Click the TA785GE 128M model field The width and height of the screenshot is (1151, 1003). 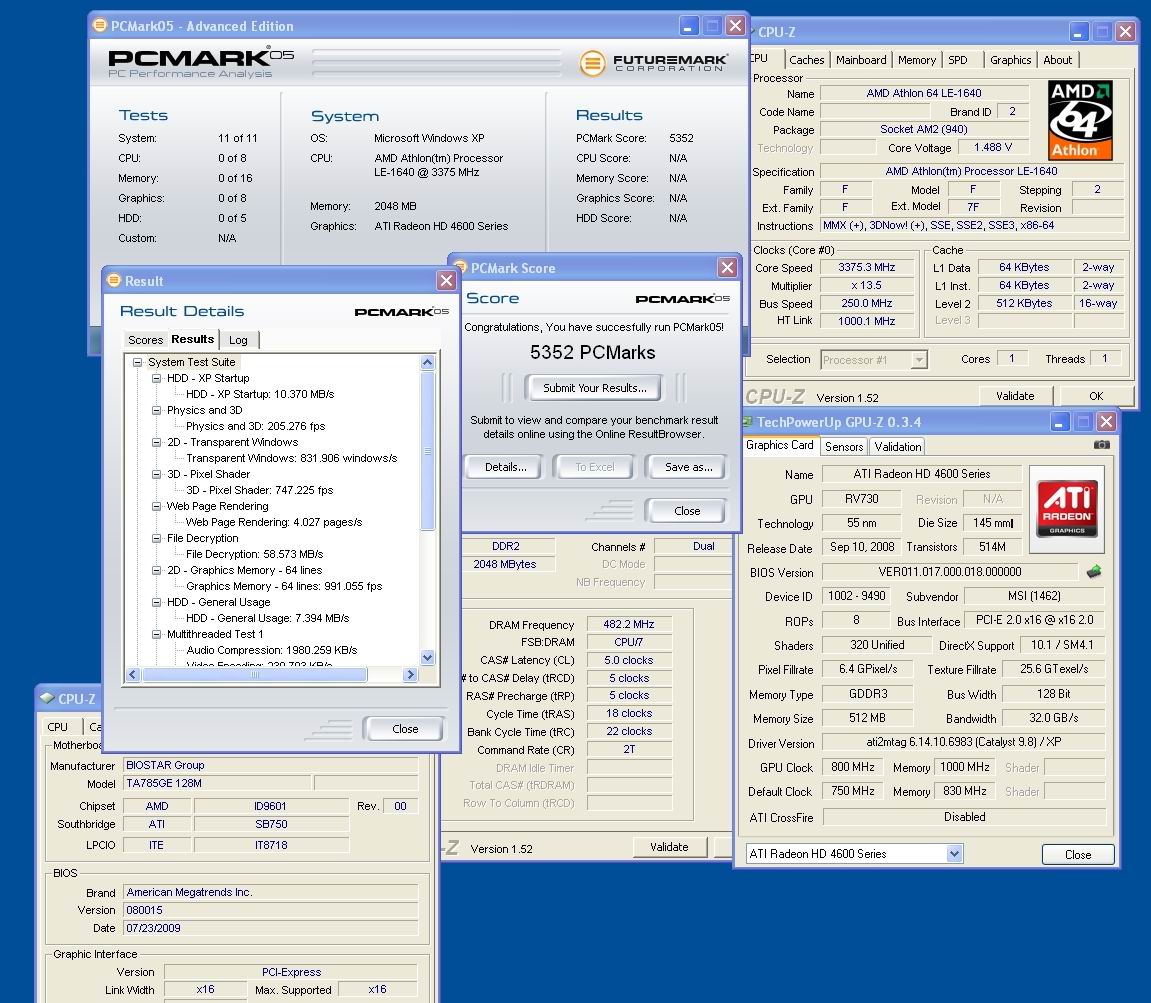[217, 783]
